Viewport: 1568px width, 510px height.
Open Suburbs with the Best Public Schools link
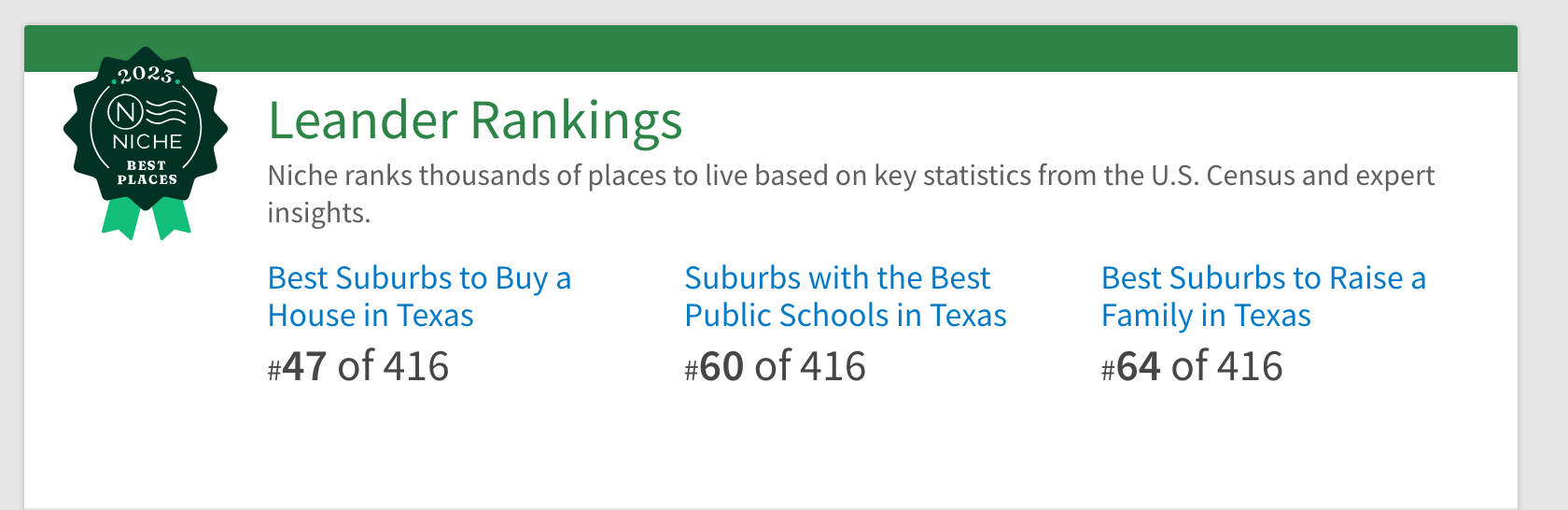point(845,297)
